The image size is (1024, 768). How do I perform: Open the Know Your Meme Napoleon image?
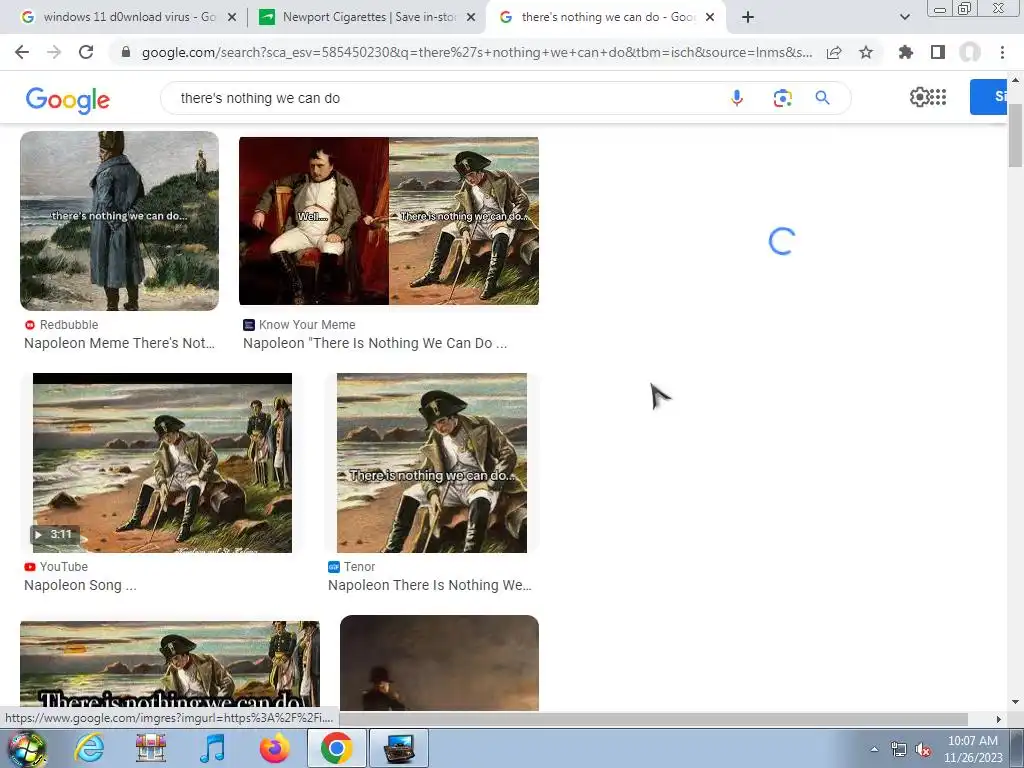click(x=389, y=221)
